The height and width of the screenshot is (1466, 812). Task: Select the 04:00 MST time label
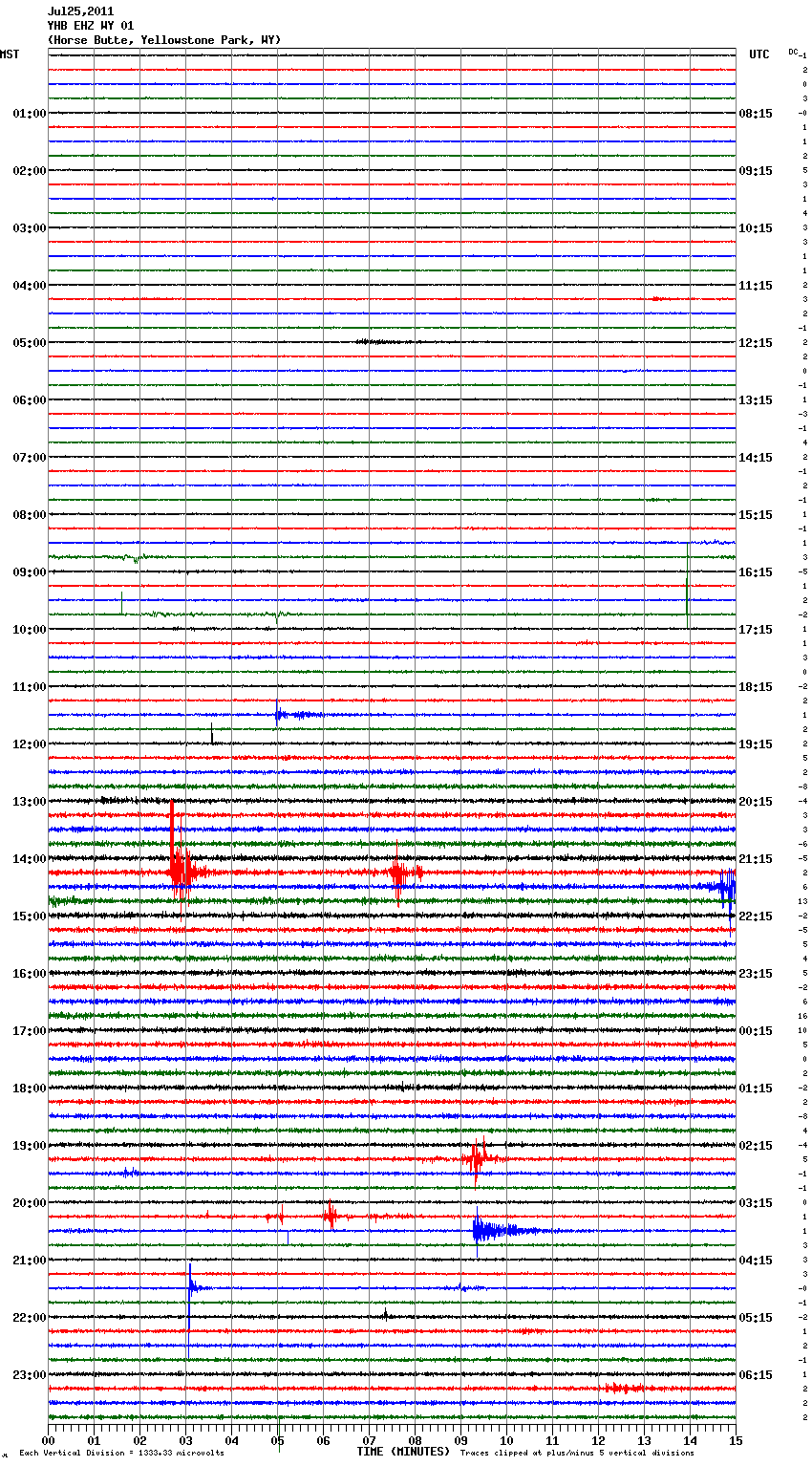29,286
